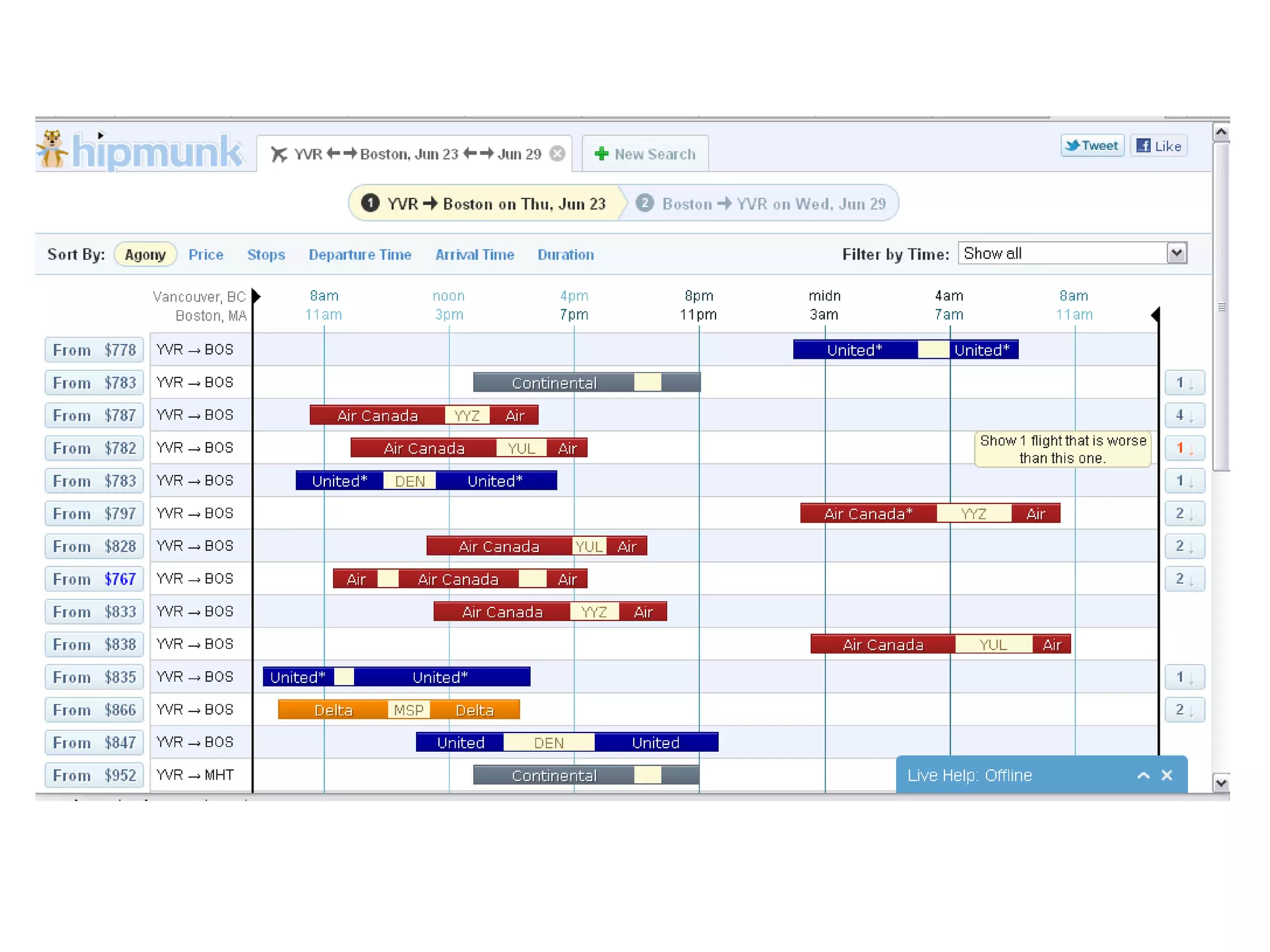Select the From $778 flight

click(94, 350)
